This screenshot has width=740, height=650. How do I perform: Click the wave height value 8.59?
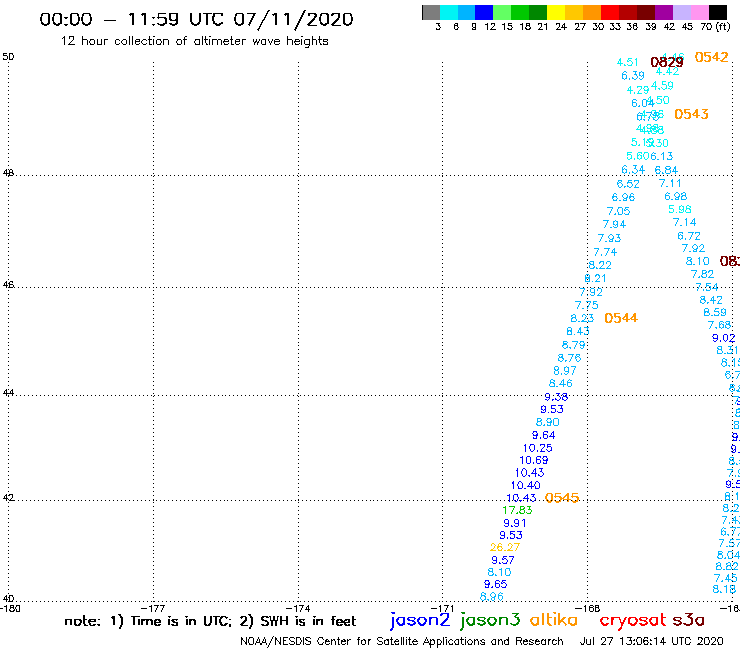click(x=715, y=312)
